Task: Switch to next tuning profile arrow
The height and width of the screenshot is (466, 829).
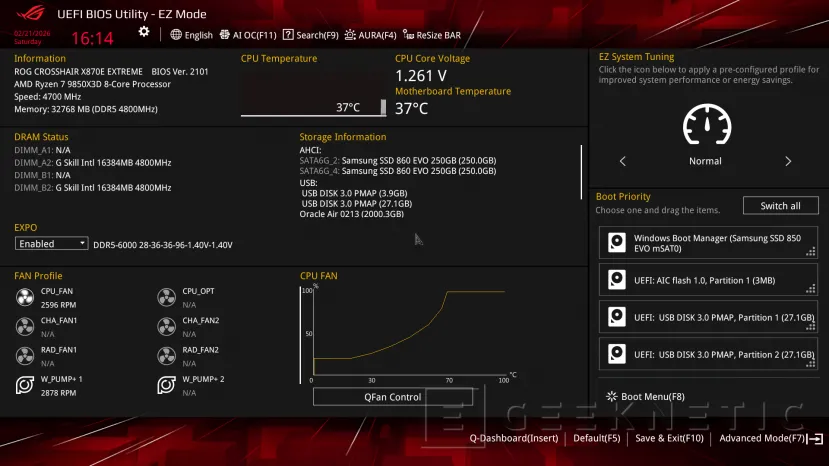Action: [788, 161]
